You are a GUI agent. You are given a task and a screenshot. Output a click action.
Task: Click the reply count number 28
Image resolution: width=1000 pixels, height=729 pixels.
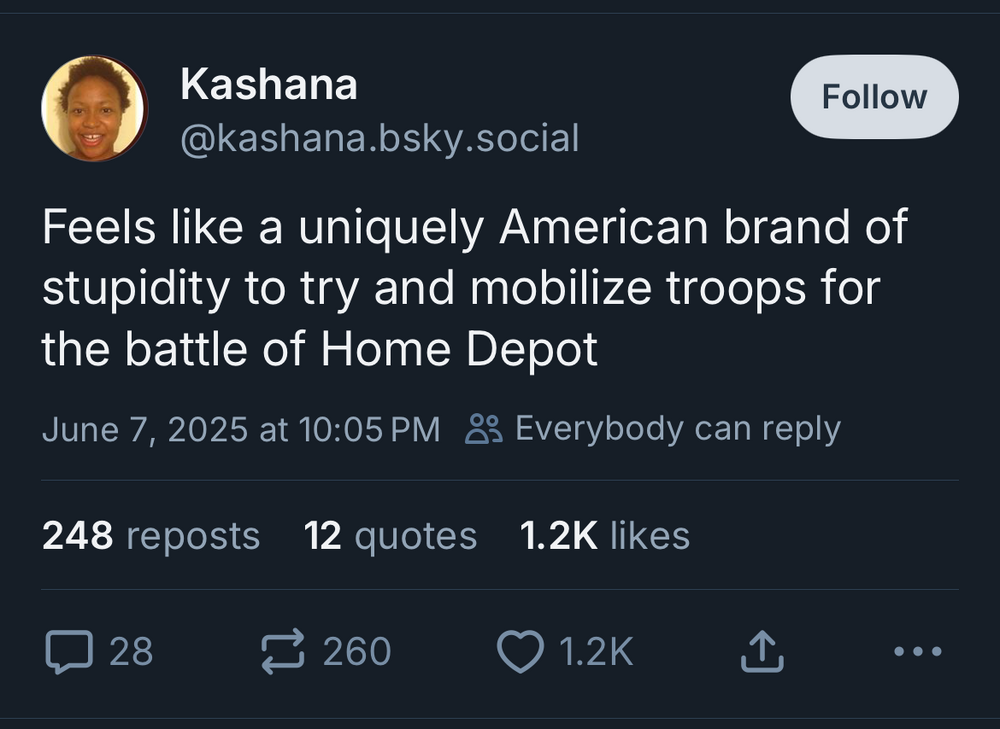coord(131,652)
